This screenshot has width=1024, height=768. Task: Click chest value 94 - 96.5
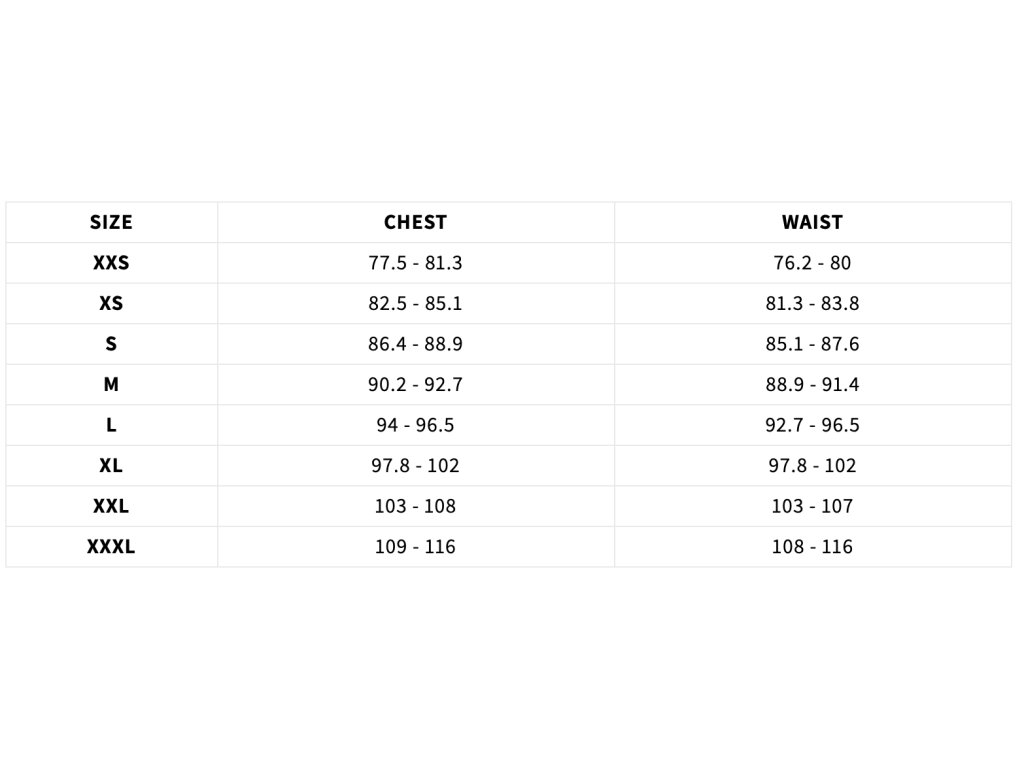point(415,424)
